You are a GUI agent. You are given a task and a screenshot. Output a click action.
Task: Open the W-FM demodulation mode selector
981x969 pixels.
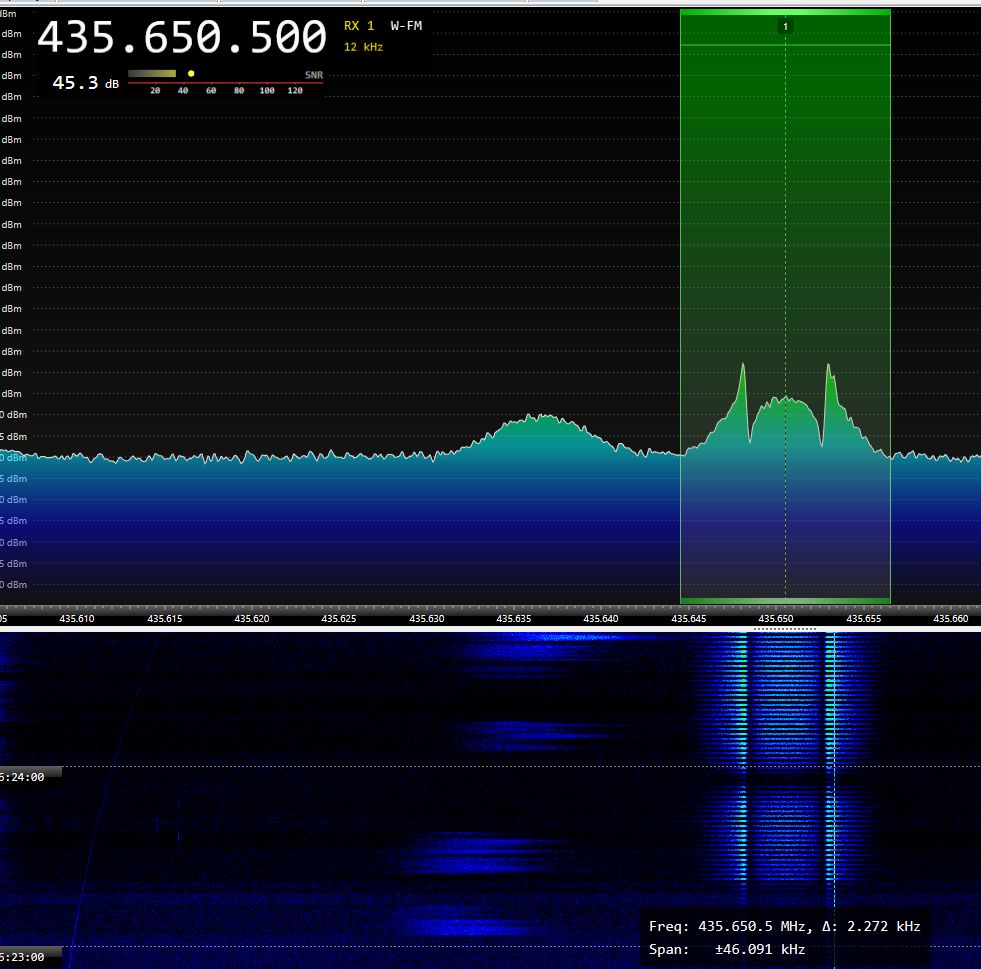tap(406, 26)
